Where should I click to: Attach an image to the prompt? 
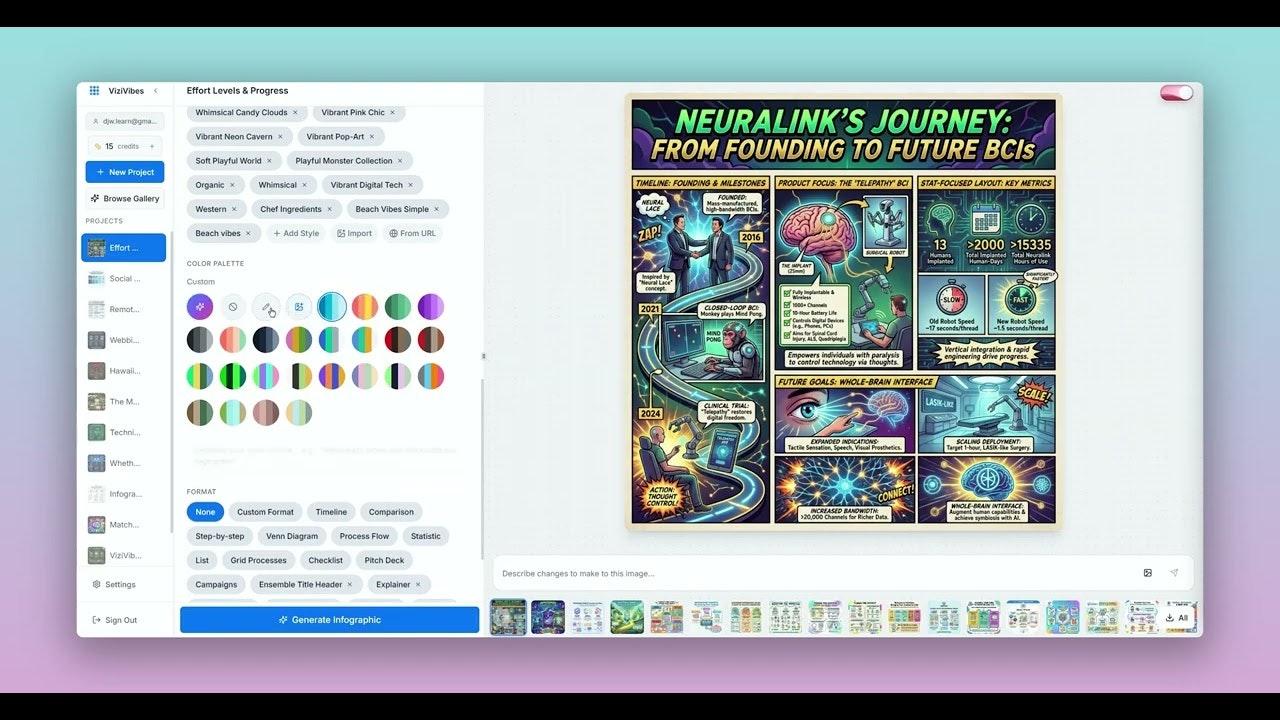pos(1148,573)
